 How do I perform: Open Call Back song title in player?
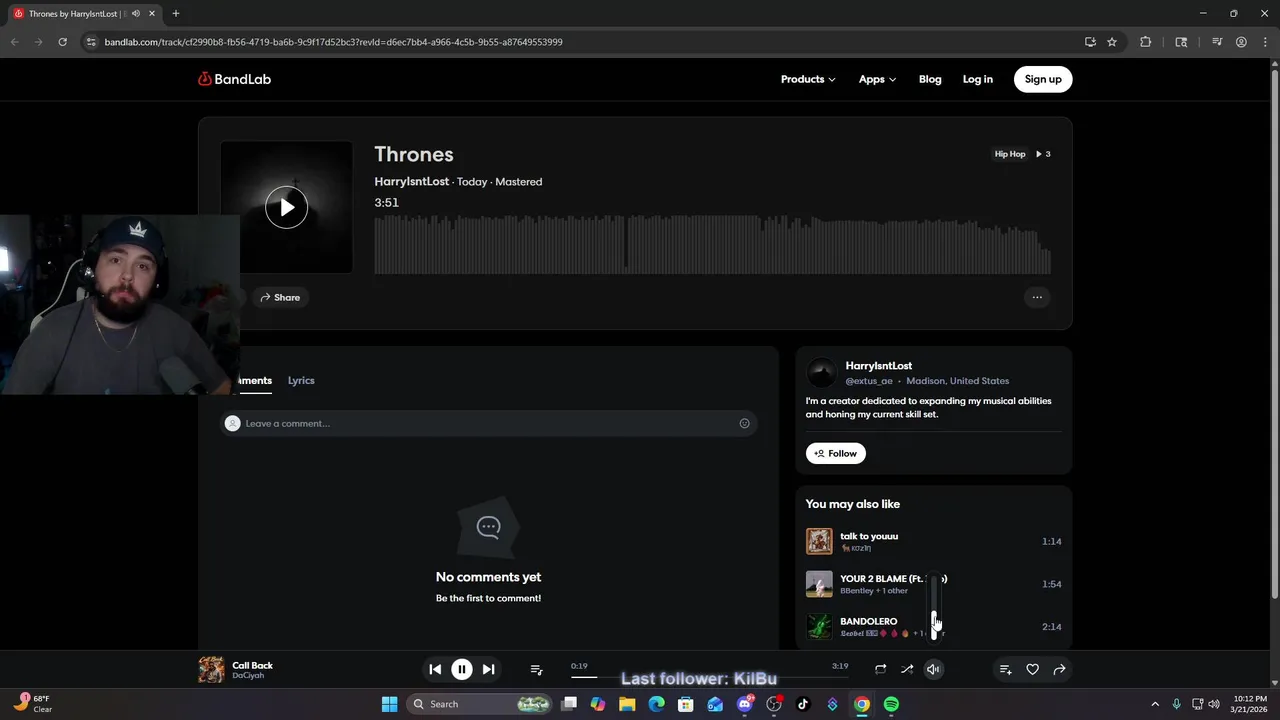(252, 665)
